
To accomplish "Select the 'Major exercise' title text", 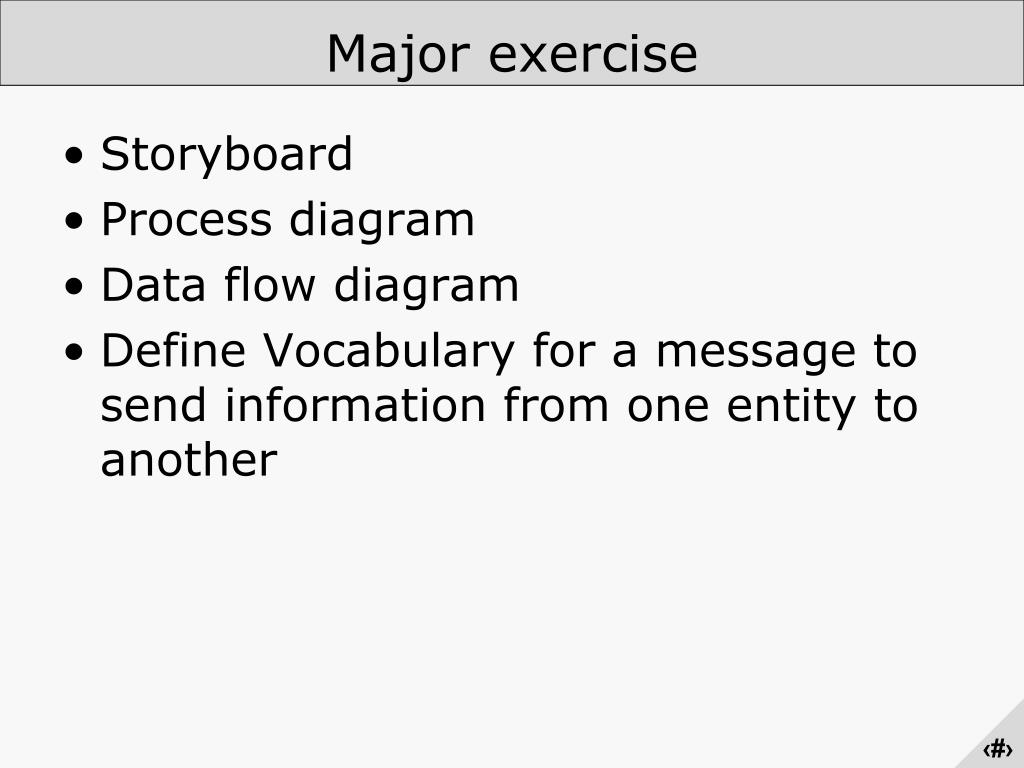I will (512, 54).
